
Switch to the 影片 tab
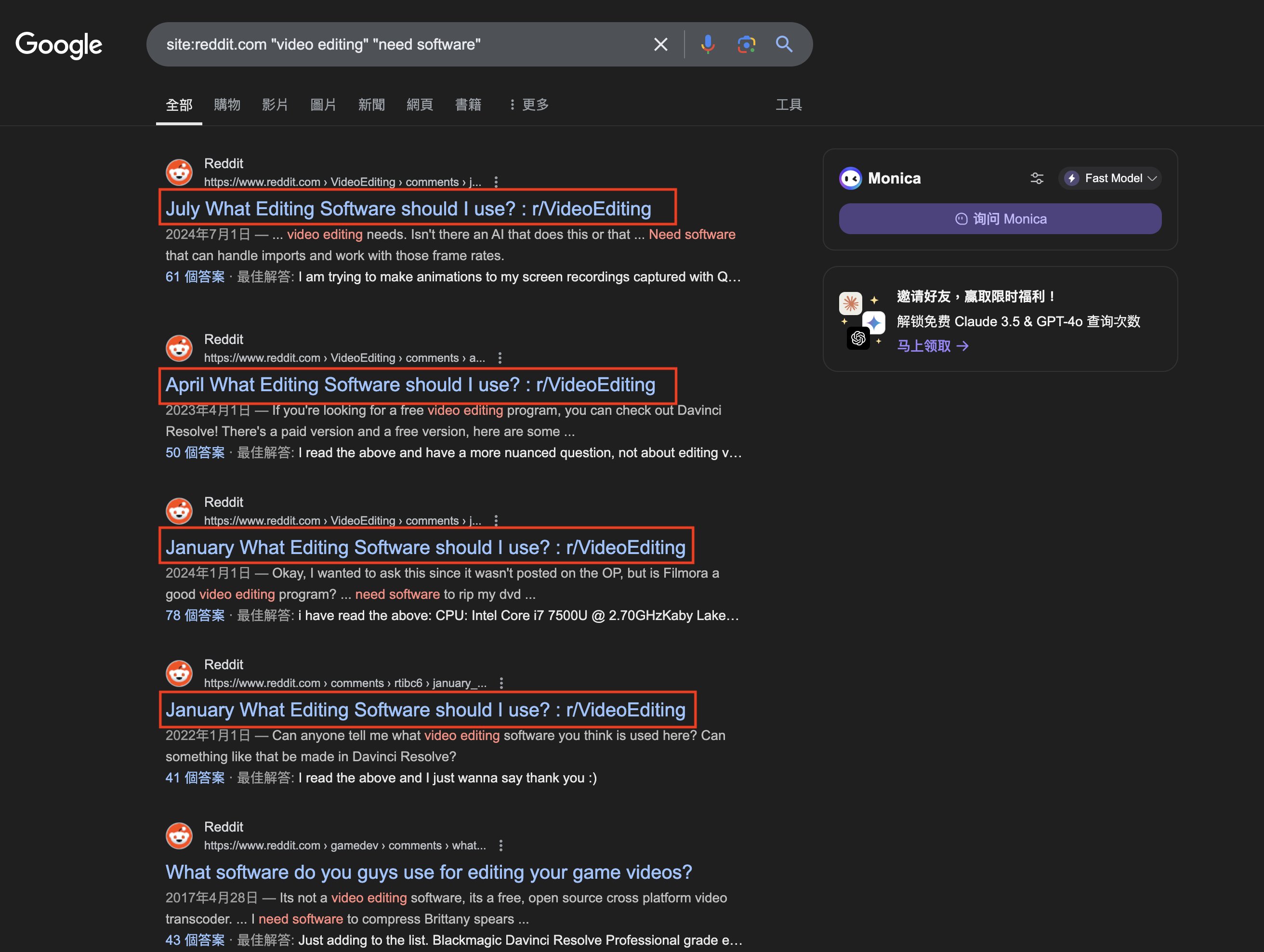pyautogui.click(x=275, y=105)
